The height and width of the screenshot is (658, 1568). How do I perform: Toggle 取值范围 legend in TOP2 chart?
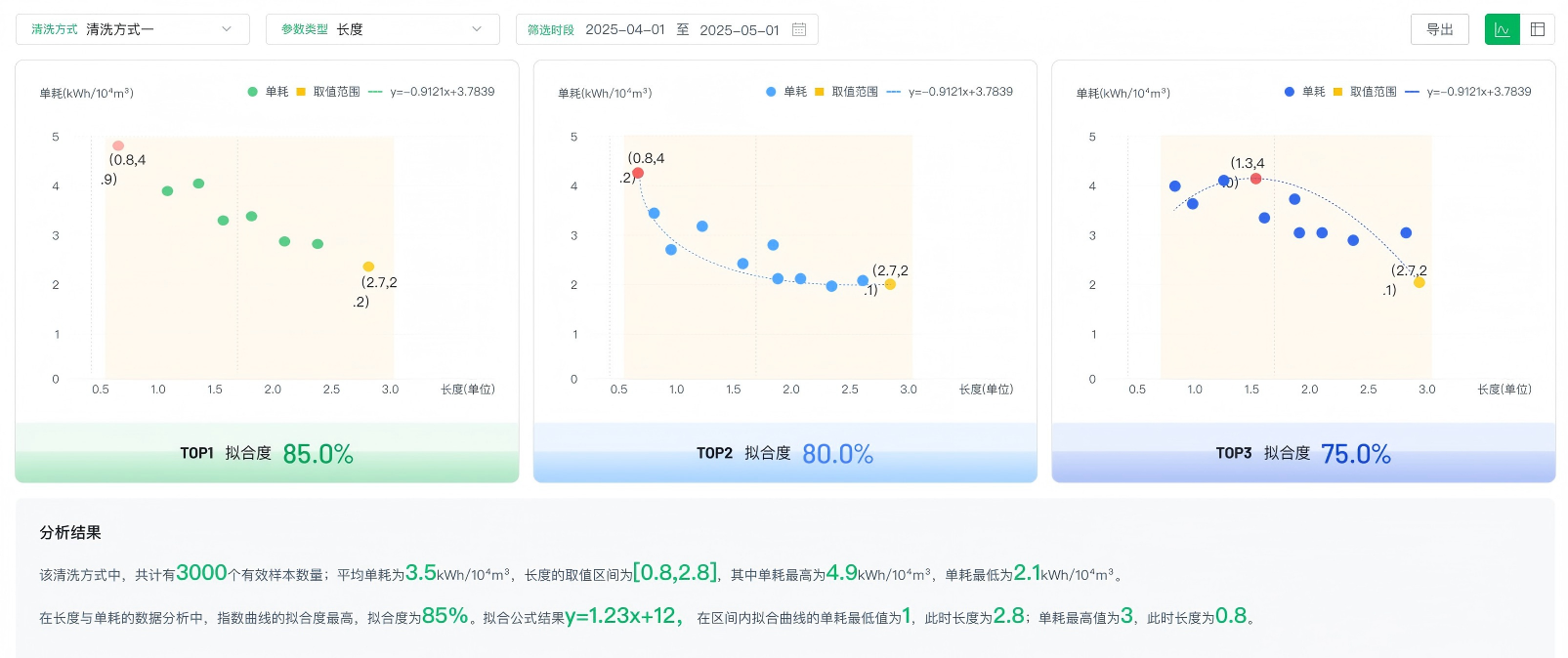tap(847, 92)
